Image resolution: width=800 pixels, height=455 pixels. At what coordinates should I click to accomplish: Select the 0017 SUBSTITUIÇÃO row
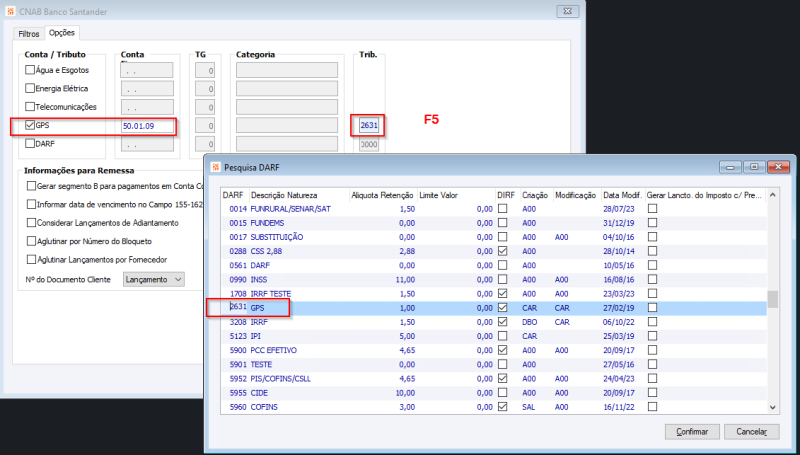(493, 237)
